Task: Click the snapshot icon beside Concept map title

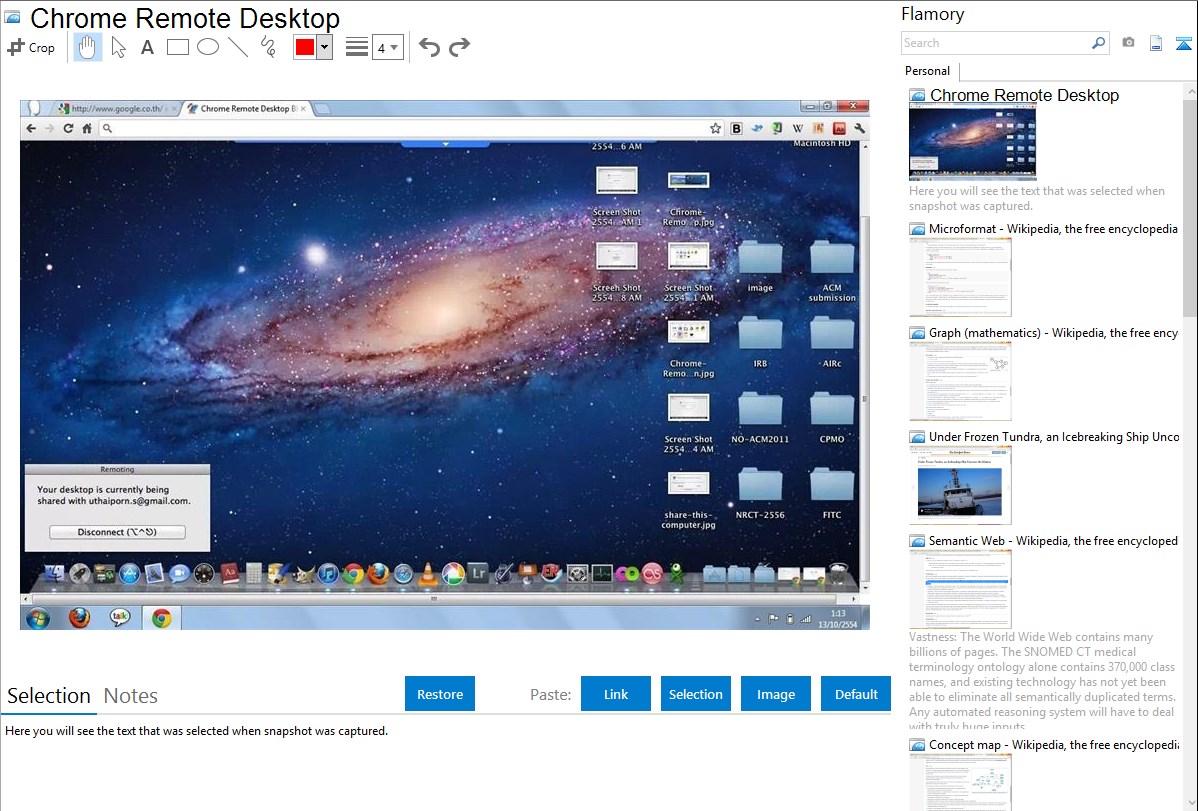Action: coord(917,744)
